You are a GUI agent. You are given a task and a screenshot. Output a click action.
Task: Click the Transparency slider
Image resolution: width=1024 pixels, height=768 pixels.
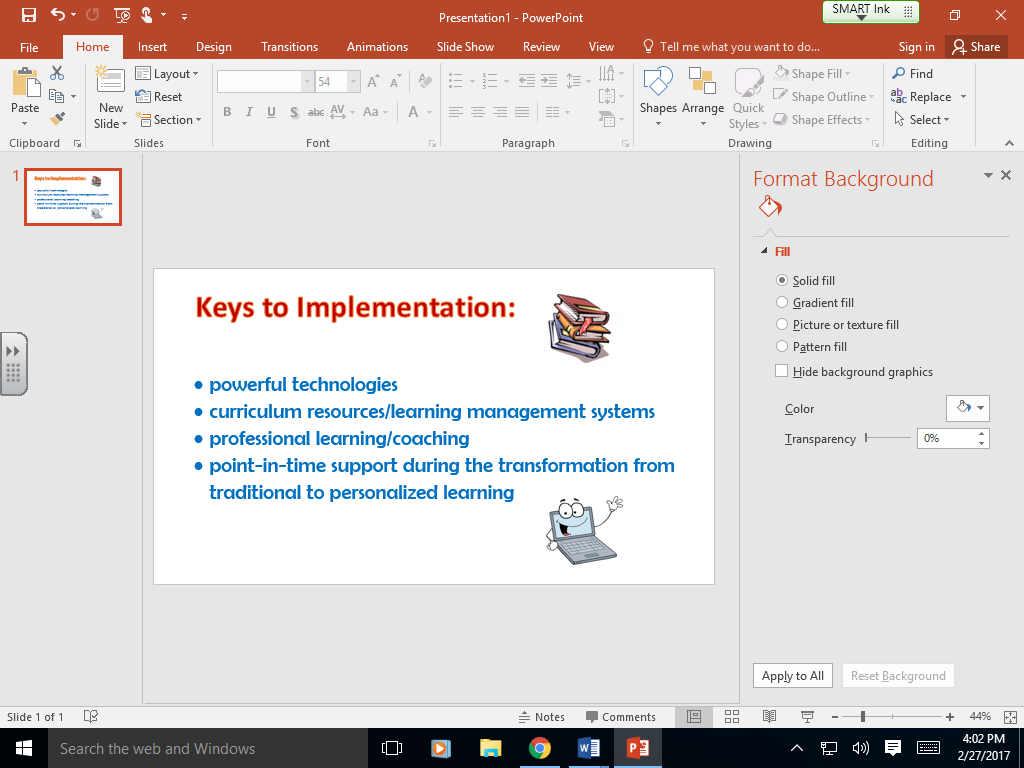(x=888, y=438)
